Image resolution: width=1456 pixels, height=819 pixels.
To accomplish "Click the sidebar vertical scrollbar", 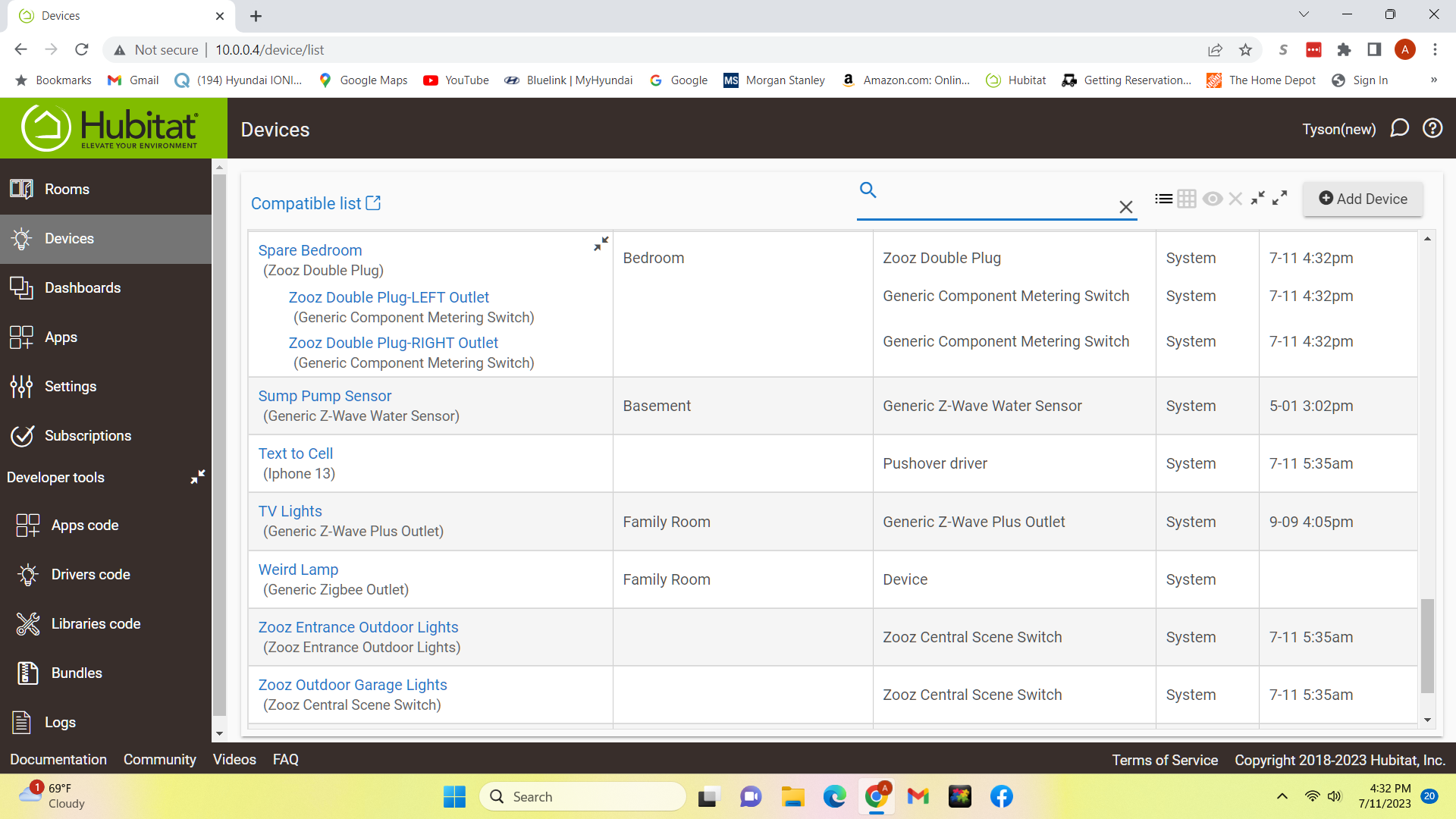I will [219, 445].
